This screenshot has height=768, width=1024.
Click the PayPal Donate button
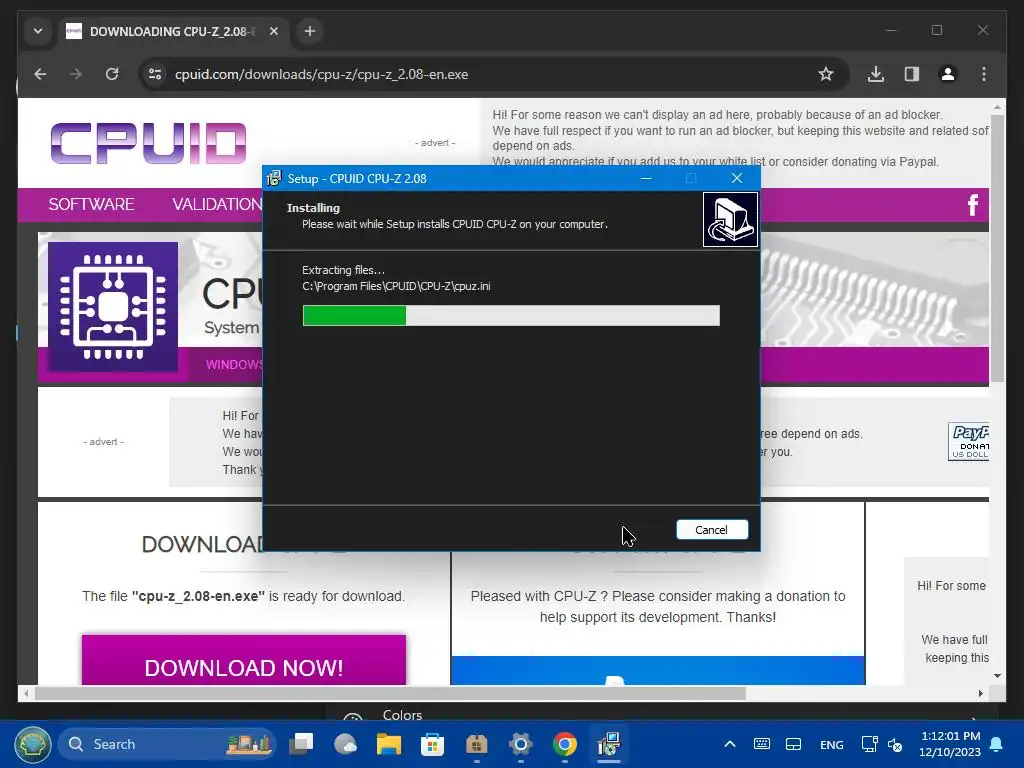click(968, 441)
